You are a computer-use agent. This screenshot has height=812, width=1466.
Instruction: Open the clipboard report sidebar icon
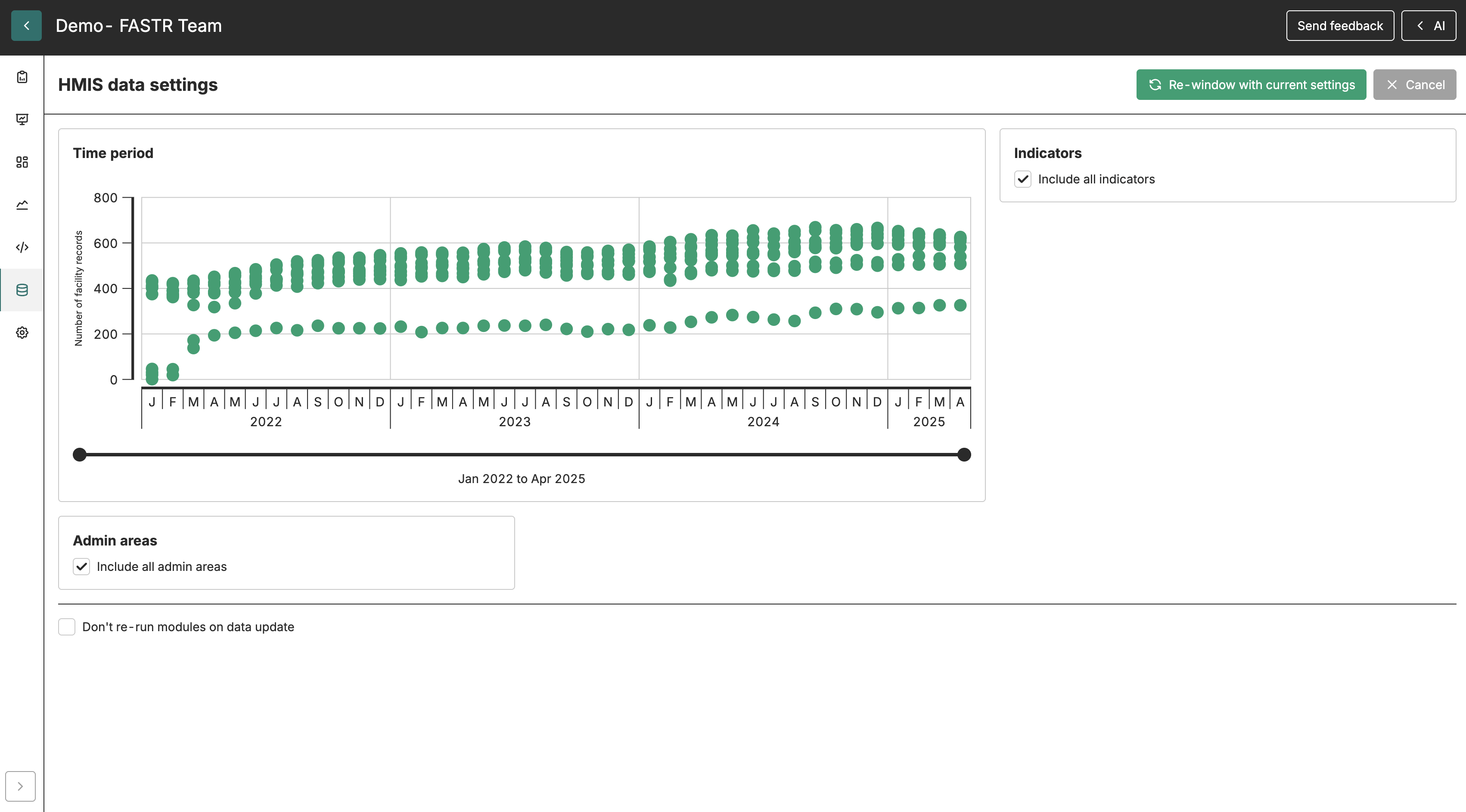(x=22, y=77)
